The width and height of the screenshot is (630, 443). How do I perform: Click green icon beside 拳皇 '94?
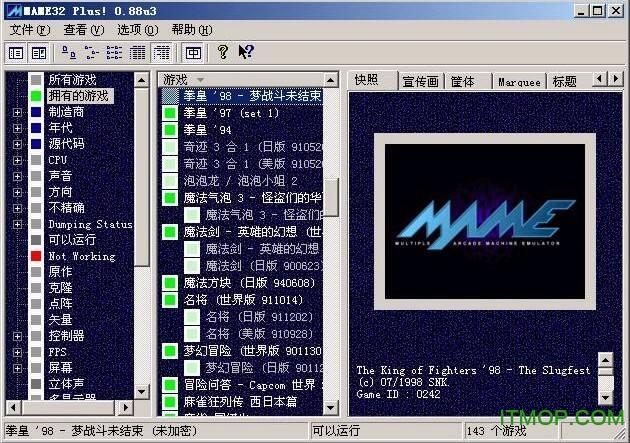click(x=170, y=130)
